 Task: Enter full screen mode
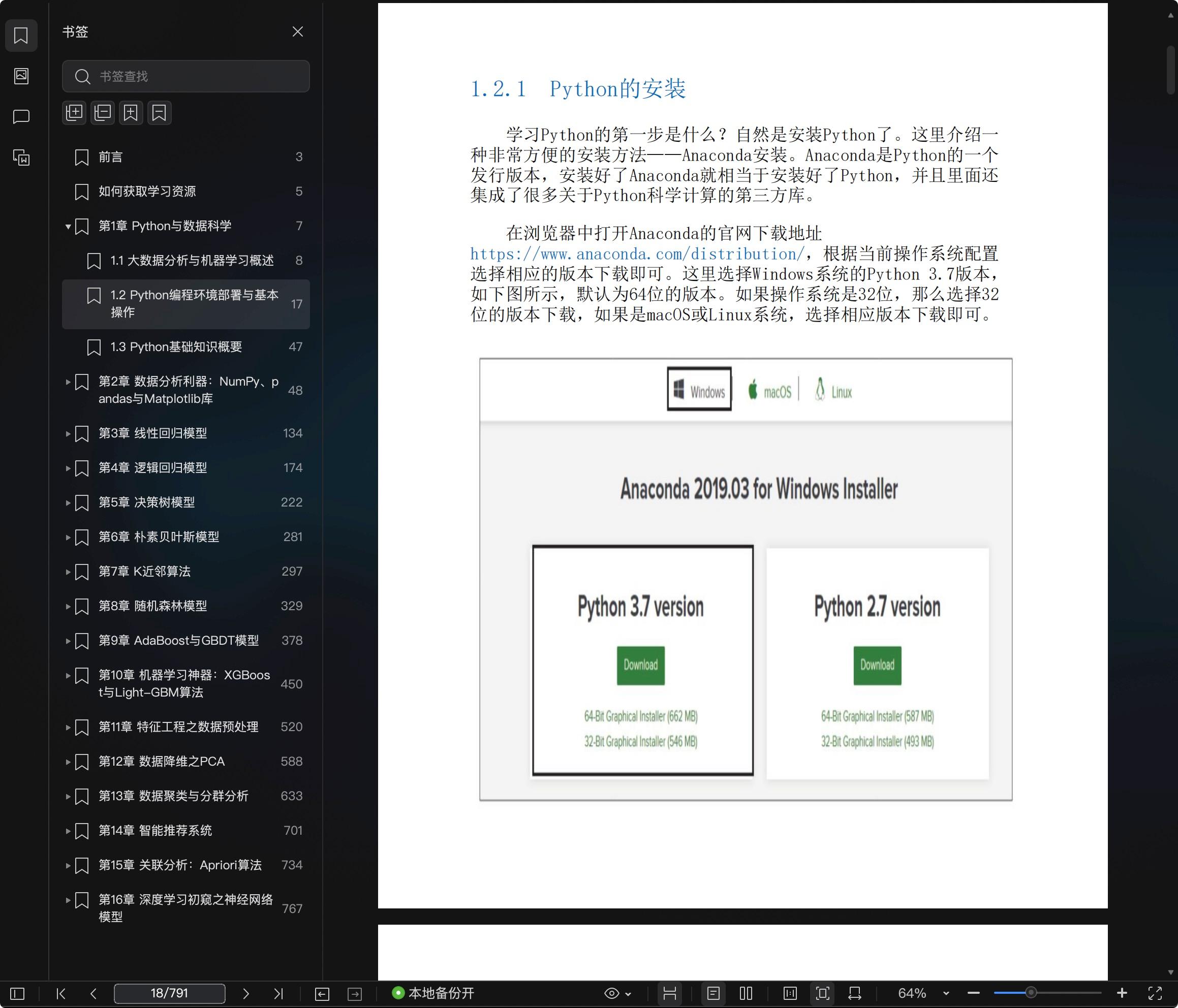[x=1155, y=993]
